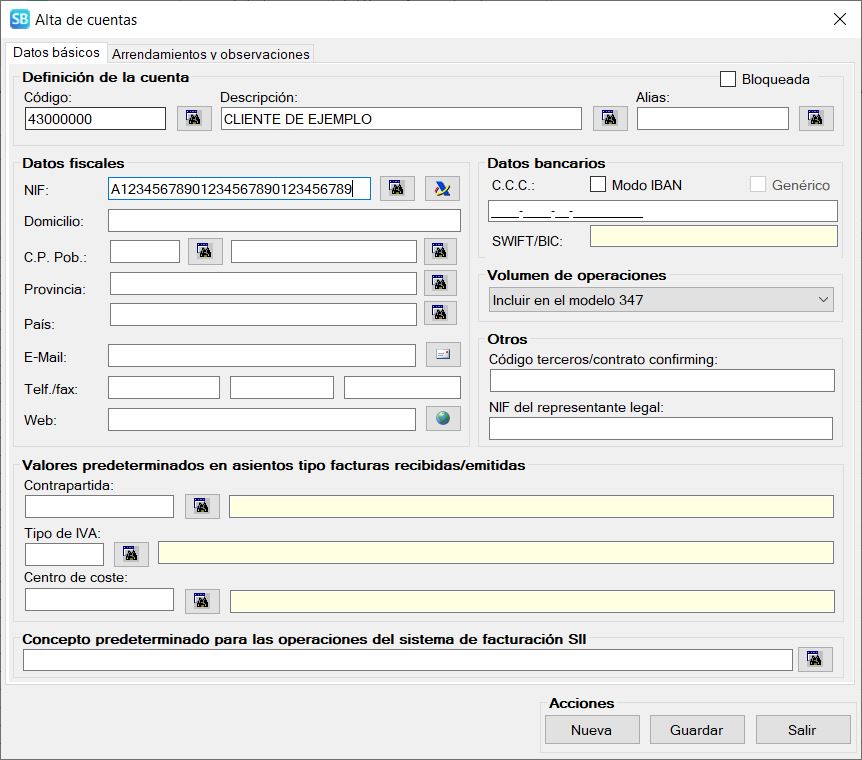
Task: Click the Nueva button
Action: click(591, 730)
